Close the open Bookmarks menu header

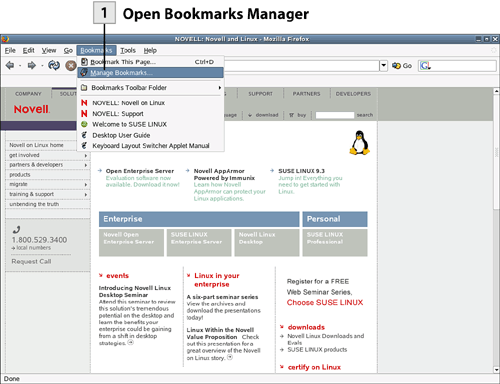tap(96, 50)
